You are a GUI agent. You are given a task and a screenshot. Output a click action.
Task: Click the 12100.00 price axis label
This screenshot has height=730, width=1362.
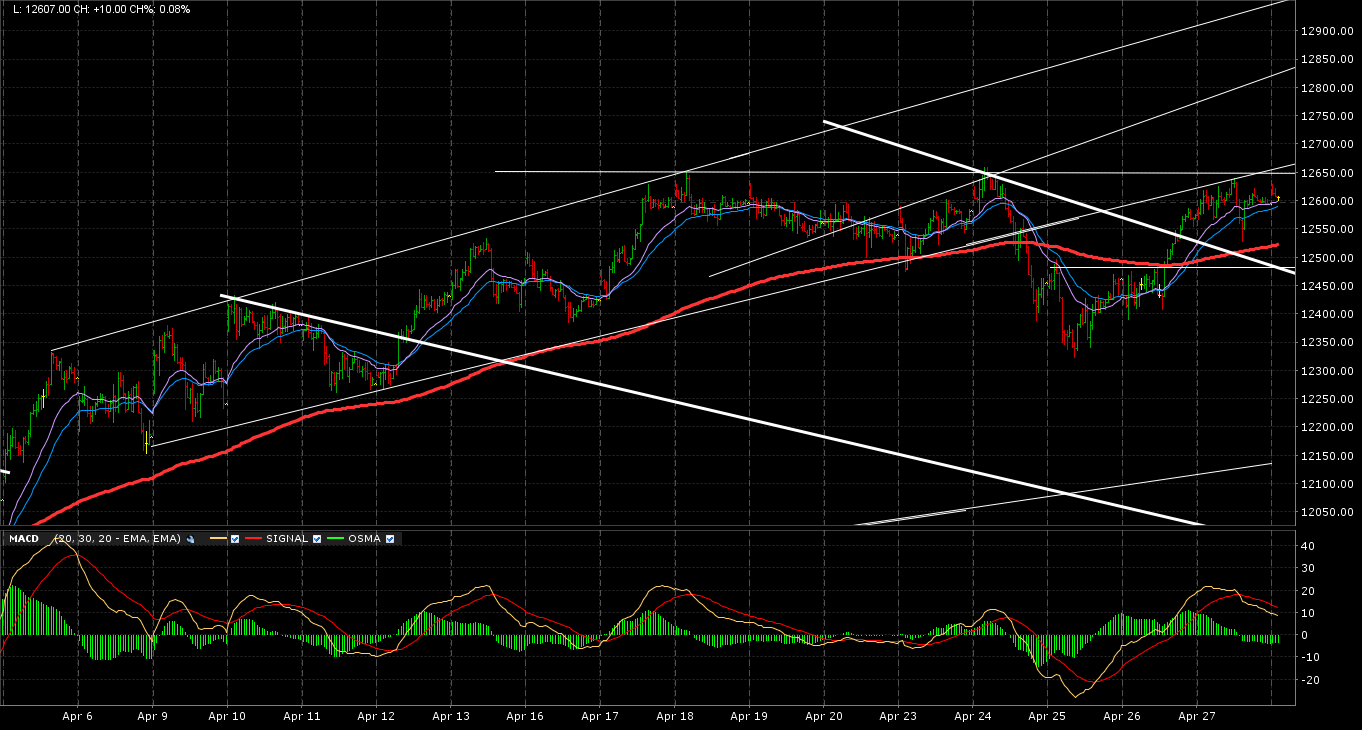[1326, 484]
